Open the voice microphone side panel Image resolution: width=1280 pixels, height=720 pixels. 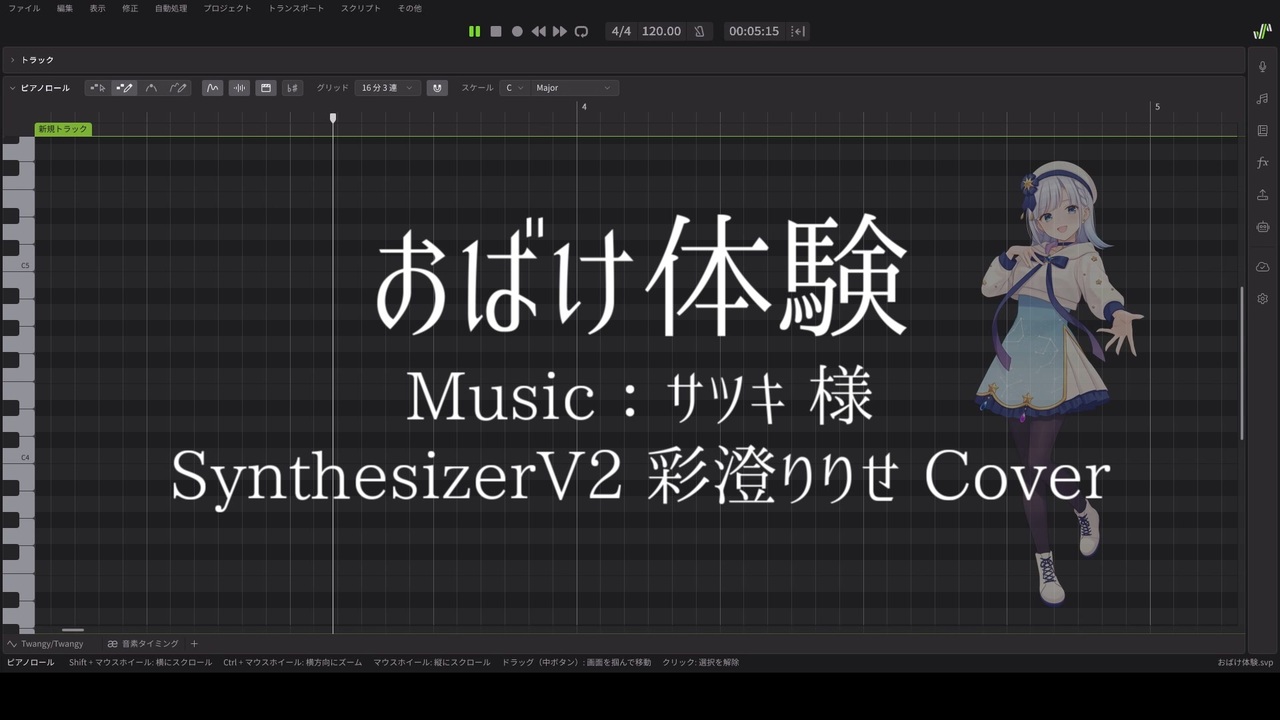1262,66
